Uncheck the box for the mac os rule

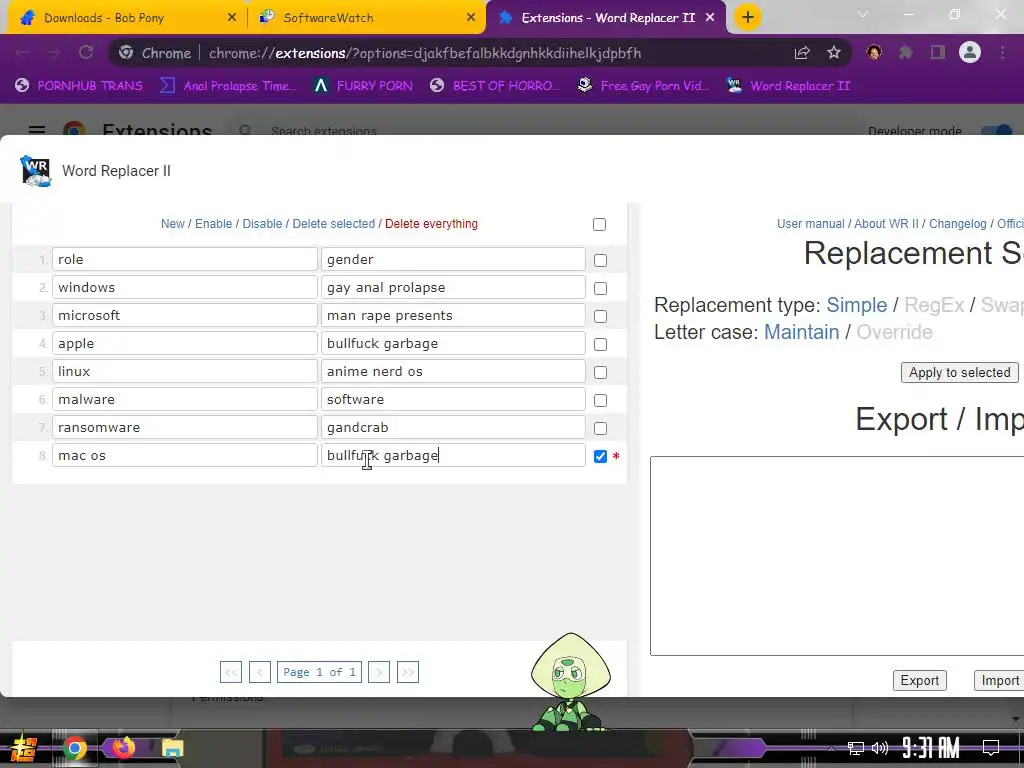click(x=600, y=456)
